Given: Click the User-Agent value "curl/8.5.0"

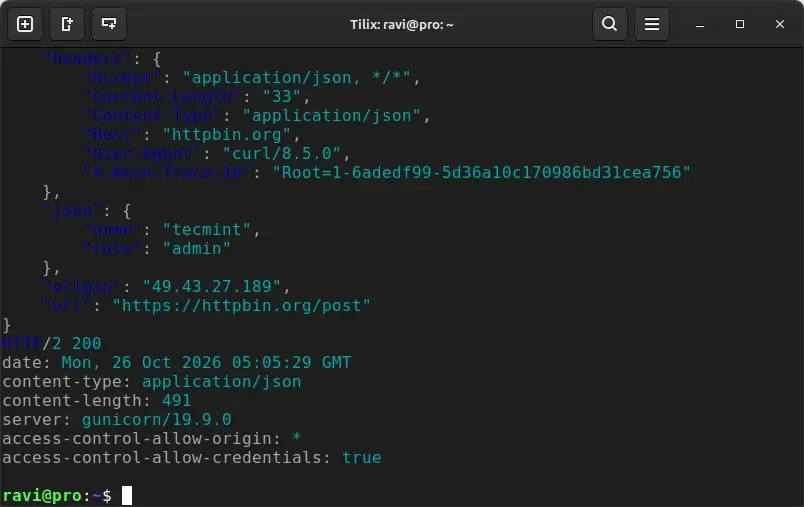Looking at the screenshot, I should coord(281,153).
